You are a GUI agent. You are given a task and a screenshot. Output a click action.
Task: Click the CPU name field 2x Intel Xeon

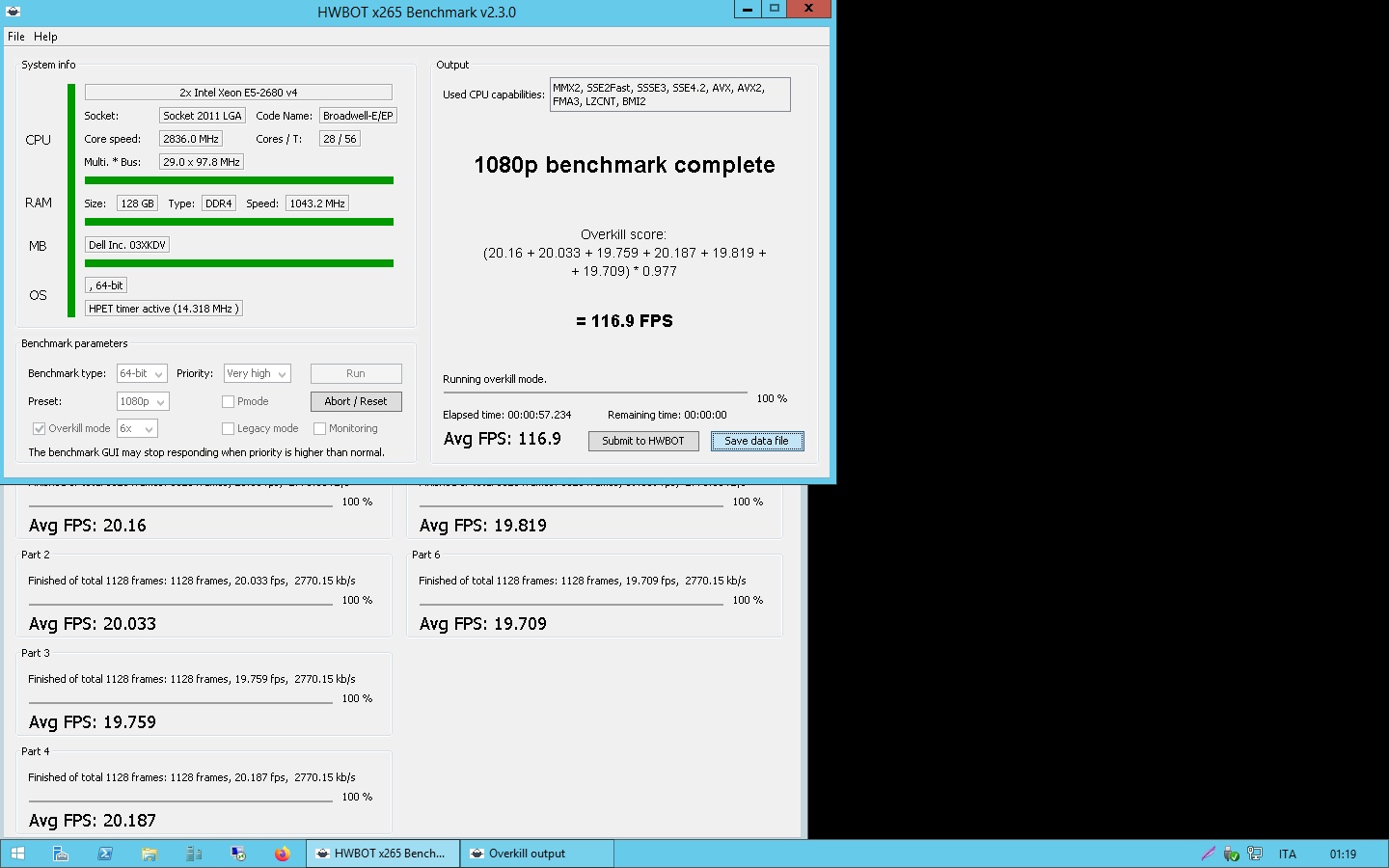tap(238, 93)
